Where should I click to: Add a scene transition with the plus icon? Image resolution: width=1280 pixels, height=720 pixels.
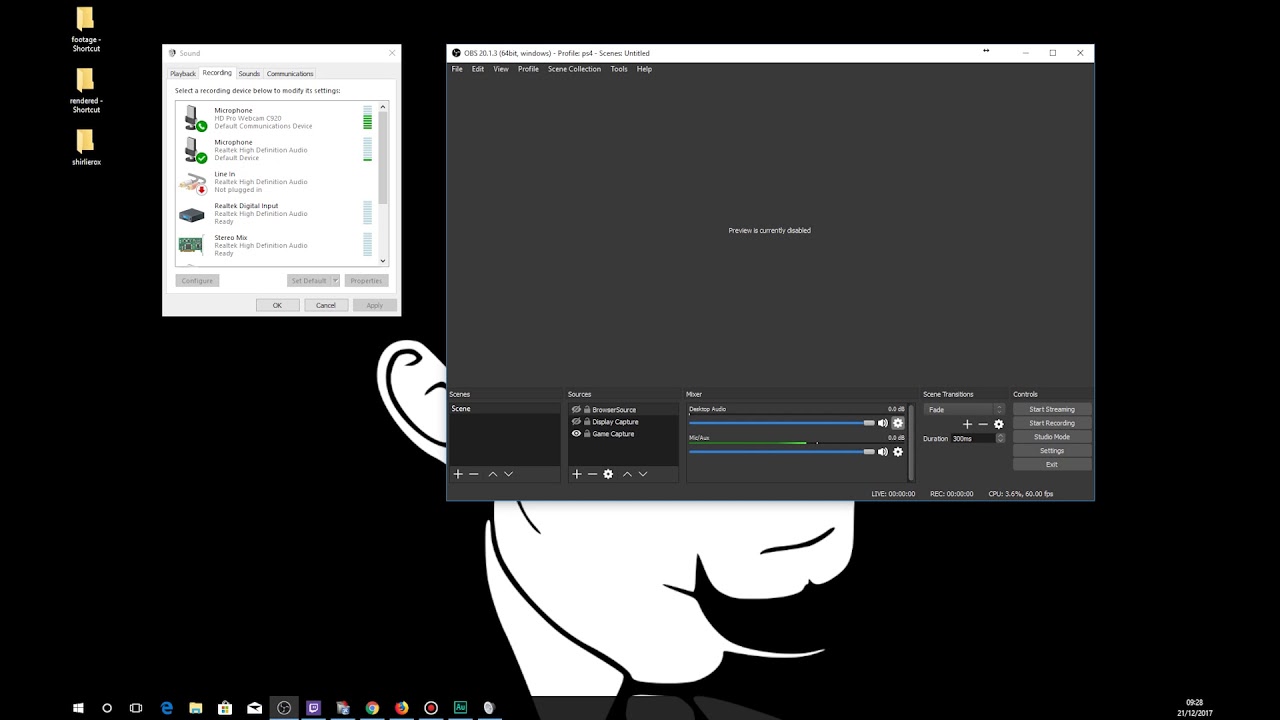coord(967,424)
